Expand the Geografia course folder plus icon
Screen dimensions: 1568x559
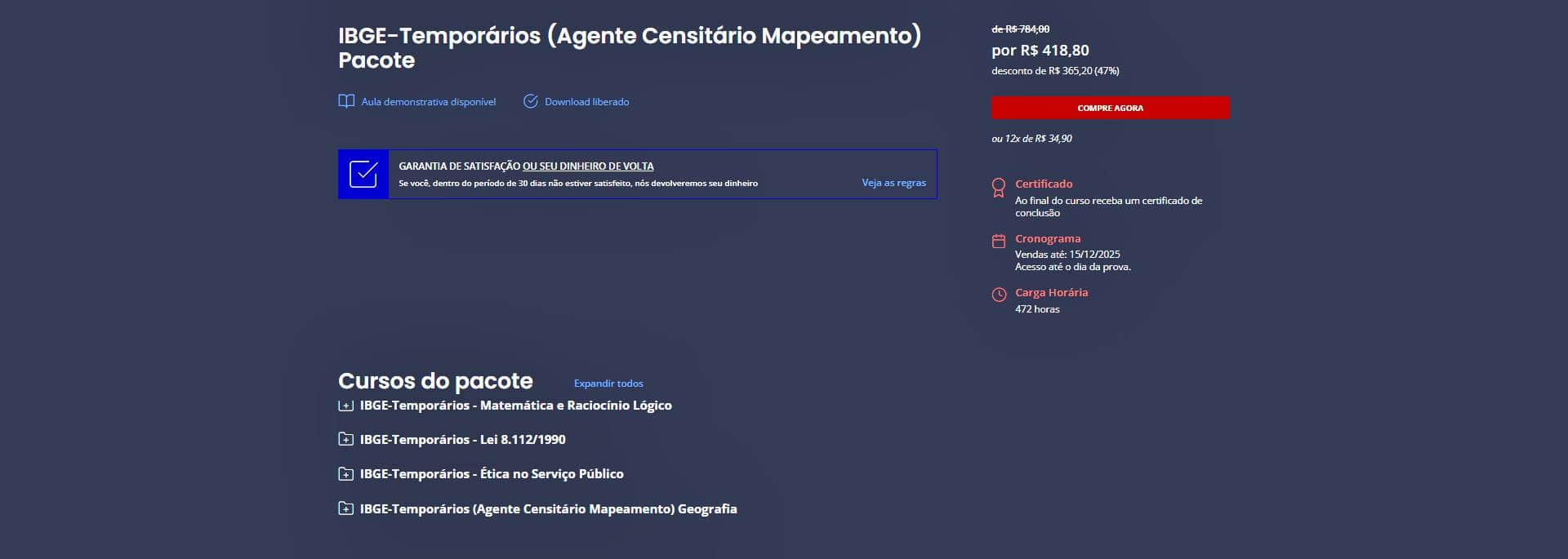click(x=345, y=509)
